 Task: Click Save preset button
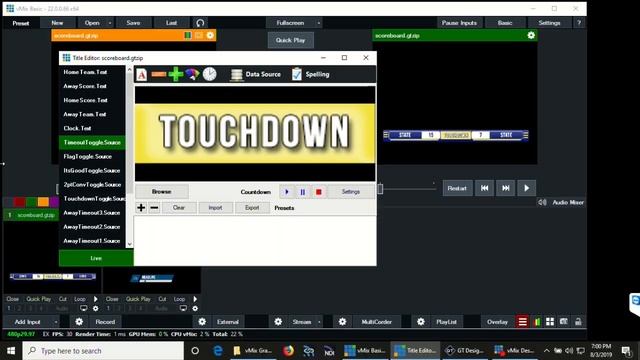[x=133, y=23]
